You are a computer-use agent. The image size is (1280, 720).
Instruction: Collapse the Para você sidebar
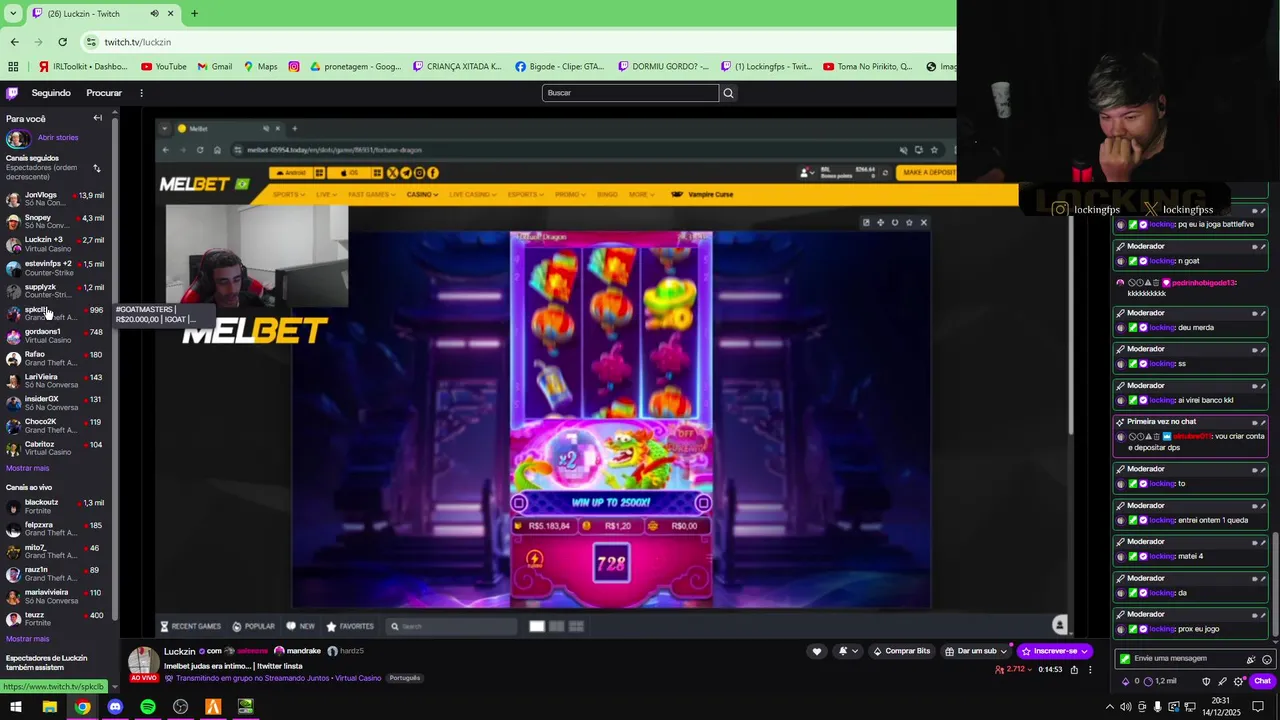click(x=97, y=118)
